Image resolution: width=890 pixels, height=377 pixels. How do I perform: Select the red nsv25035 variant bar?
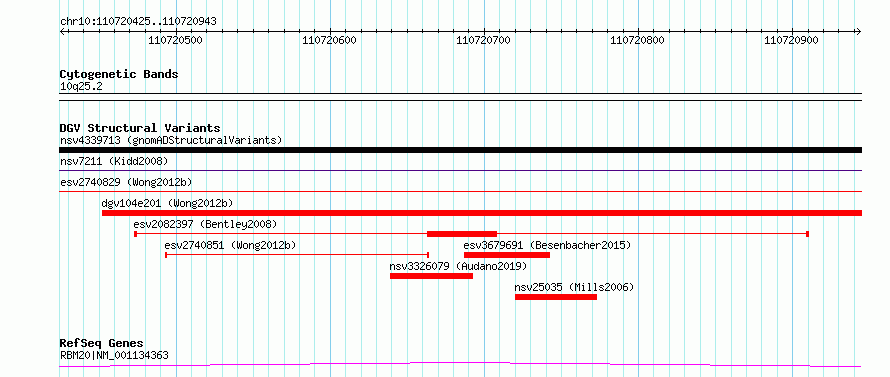point(556,297)
